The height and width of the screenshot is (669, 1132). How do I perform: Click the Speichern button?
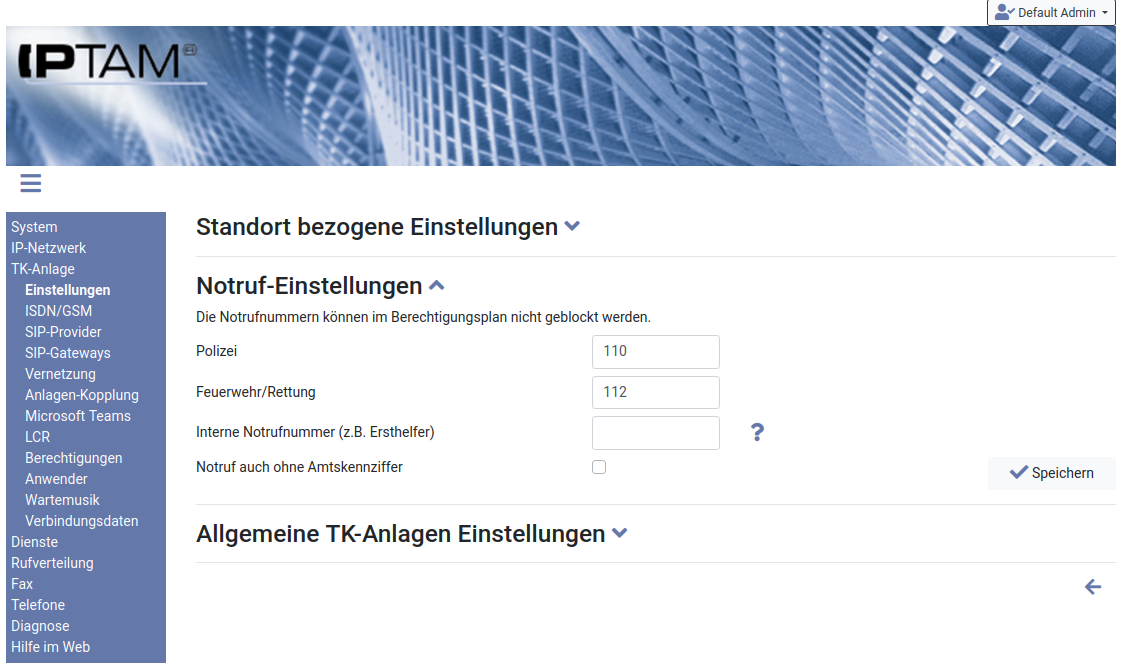pyautogui.click(x=1051, y=473)
